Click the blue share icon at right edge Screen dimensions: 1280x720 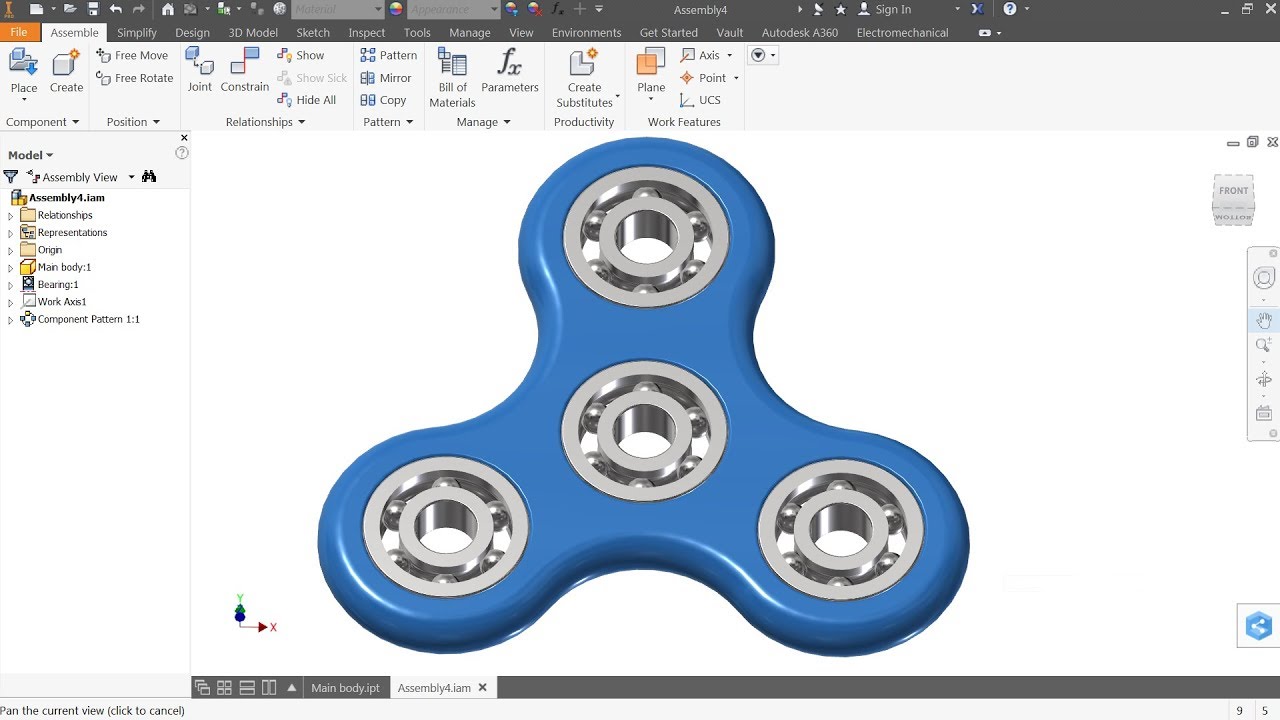[x=1259, y=627]
